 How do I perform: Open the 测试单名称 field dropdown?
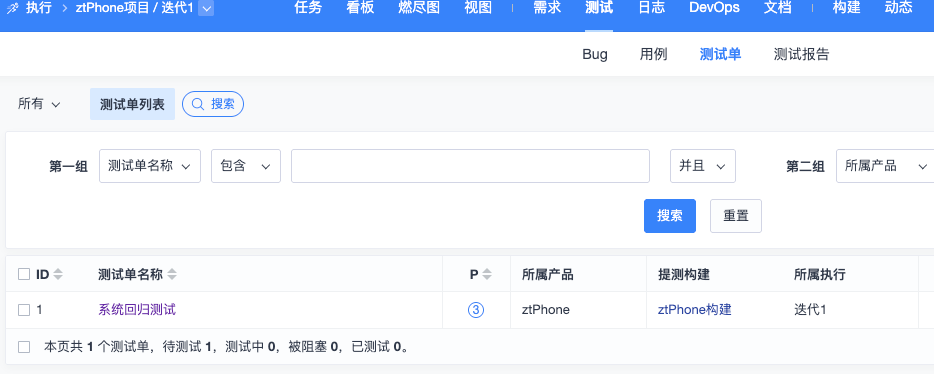click(x=150, y=166)
